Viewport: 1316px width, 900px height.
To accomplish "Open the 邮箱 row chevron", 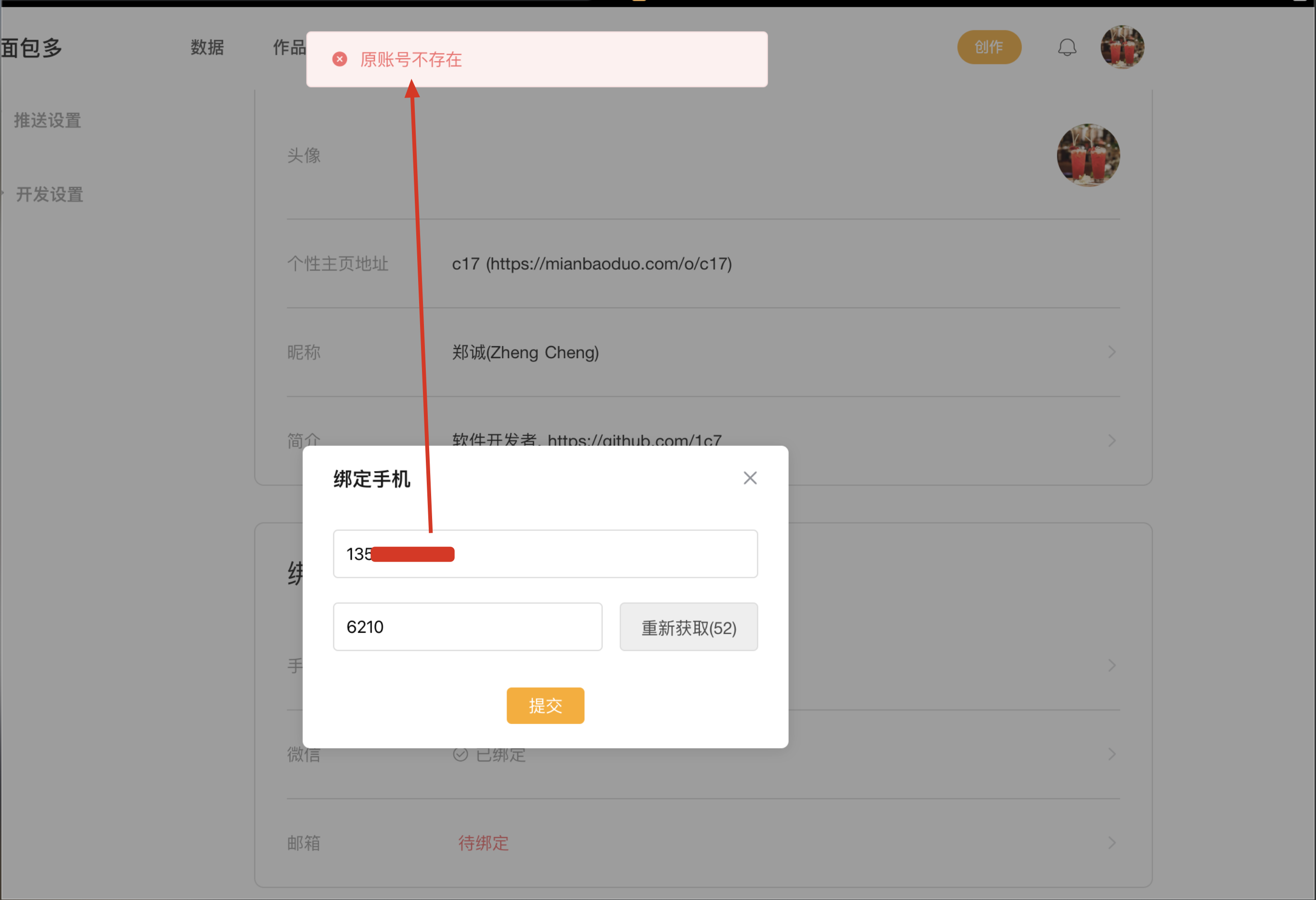I will point(1112,843).
